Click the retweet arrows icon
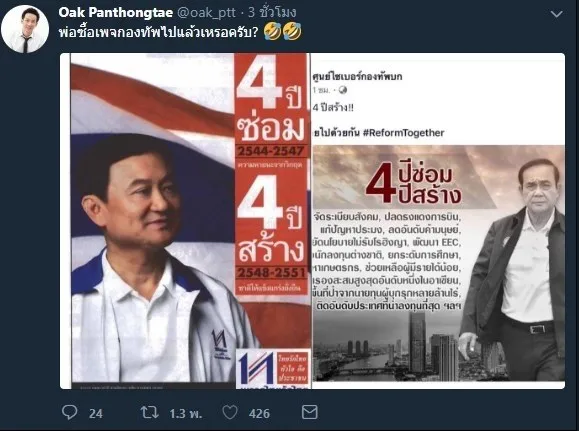Screen dimensions: 579x431 click(150, 412)
